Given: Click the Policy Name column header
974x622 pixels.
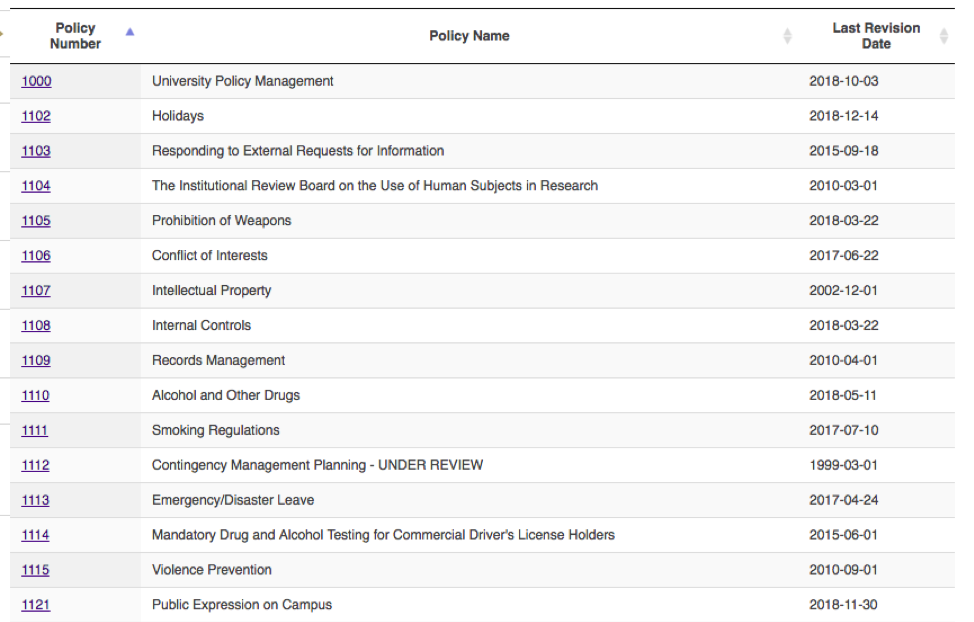Looking at the screenshot, I should click(469, 36).
